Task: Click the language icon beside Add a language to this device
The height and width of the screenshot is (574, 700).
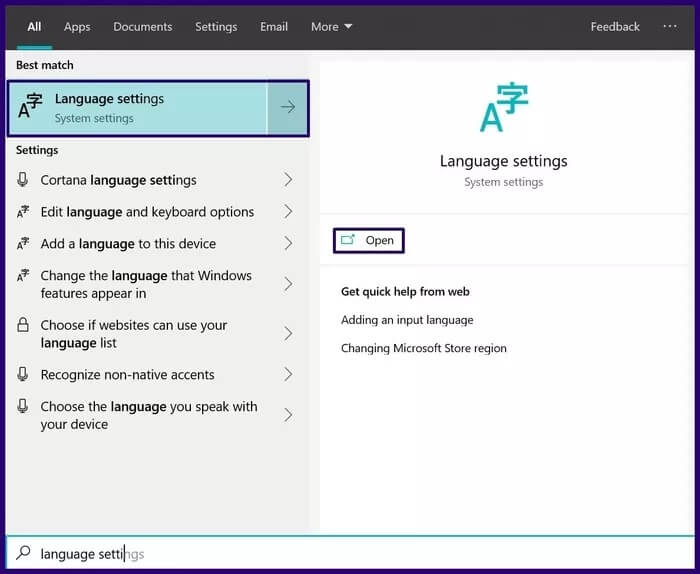Action: pos(23,243)
